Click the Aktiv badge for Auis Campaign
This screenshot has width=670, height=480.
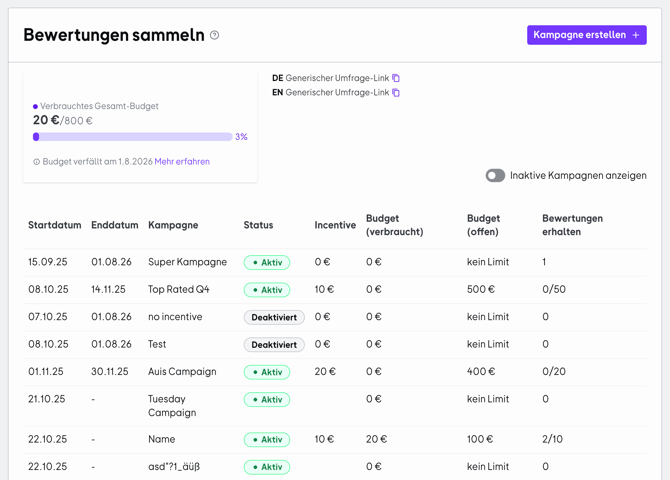[267, 372]
